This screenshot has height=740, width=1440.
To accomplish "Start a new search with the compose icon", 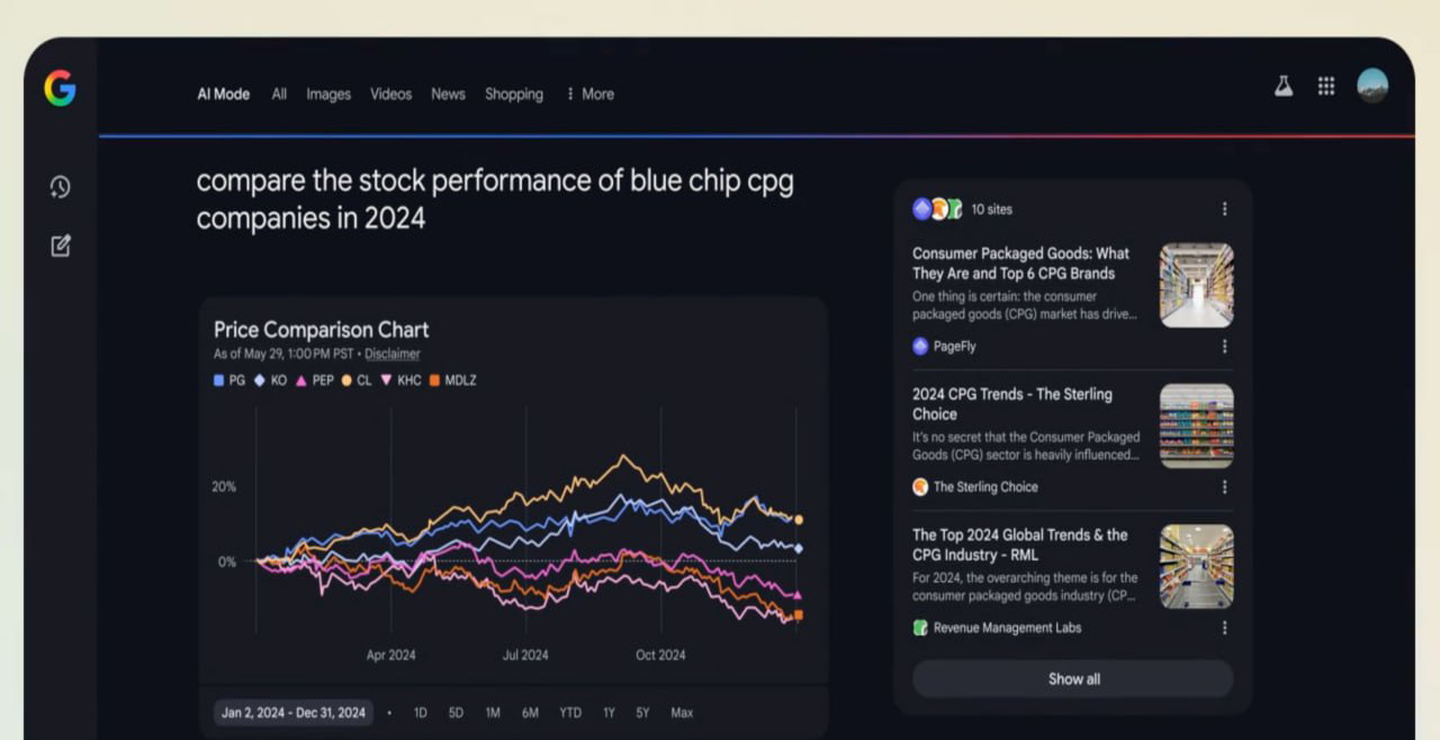I will point(60,245).
